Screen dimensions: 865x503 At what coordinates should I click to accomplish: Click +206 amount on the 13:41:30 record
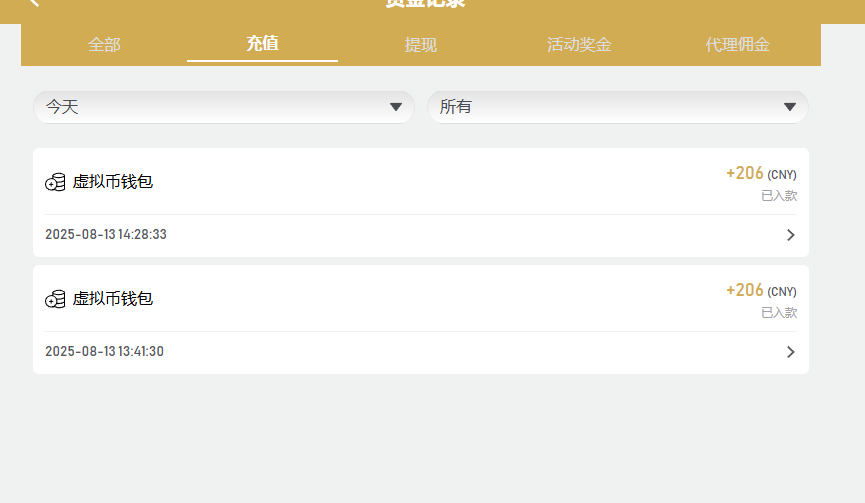click(745, 291)
